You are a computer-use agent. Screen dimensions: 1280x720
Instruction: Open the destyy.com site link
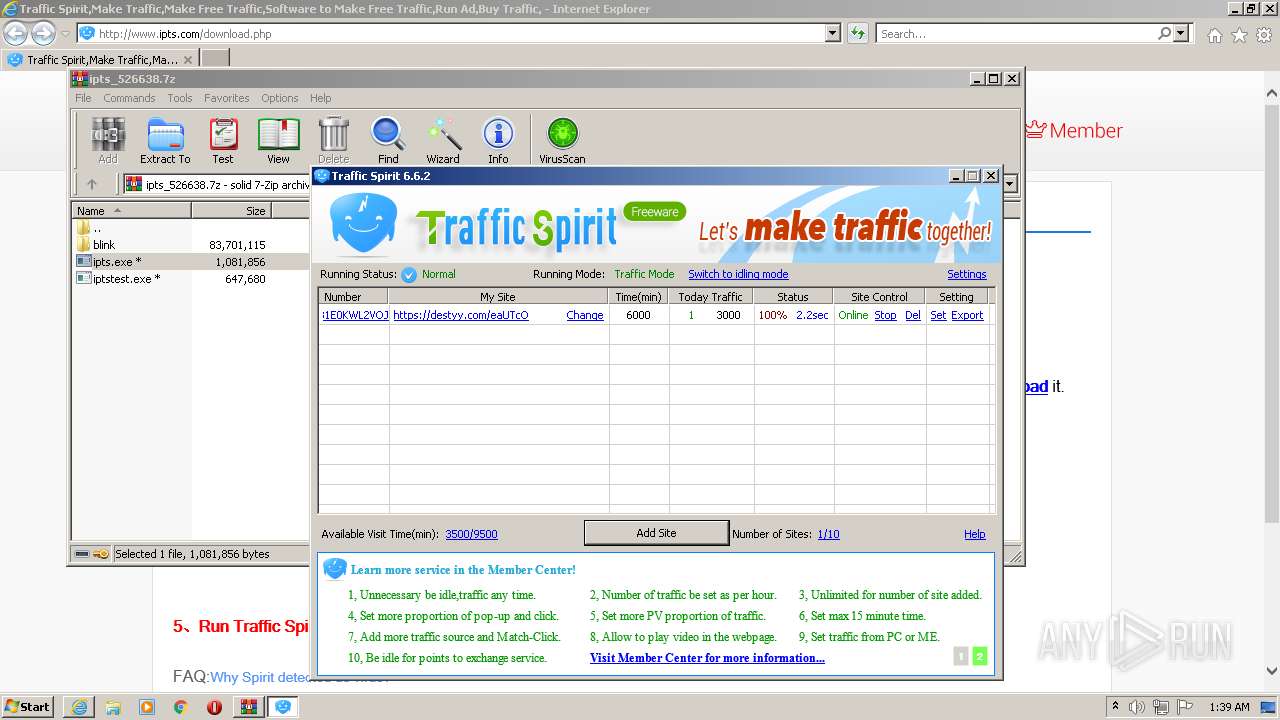pyautogui.click(x=461, y=315)
